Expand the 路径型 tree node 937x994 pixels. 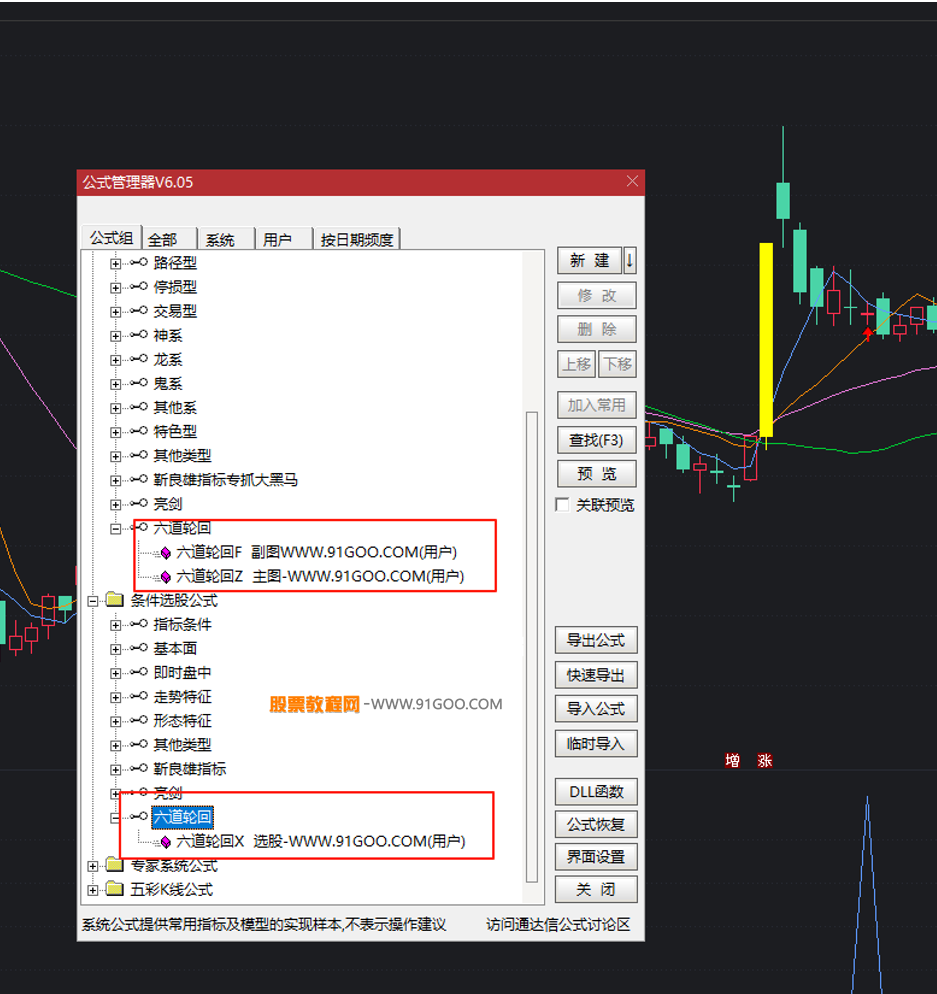click(x=116, y=264)
